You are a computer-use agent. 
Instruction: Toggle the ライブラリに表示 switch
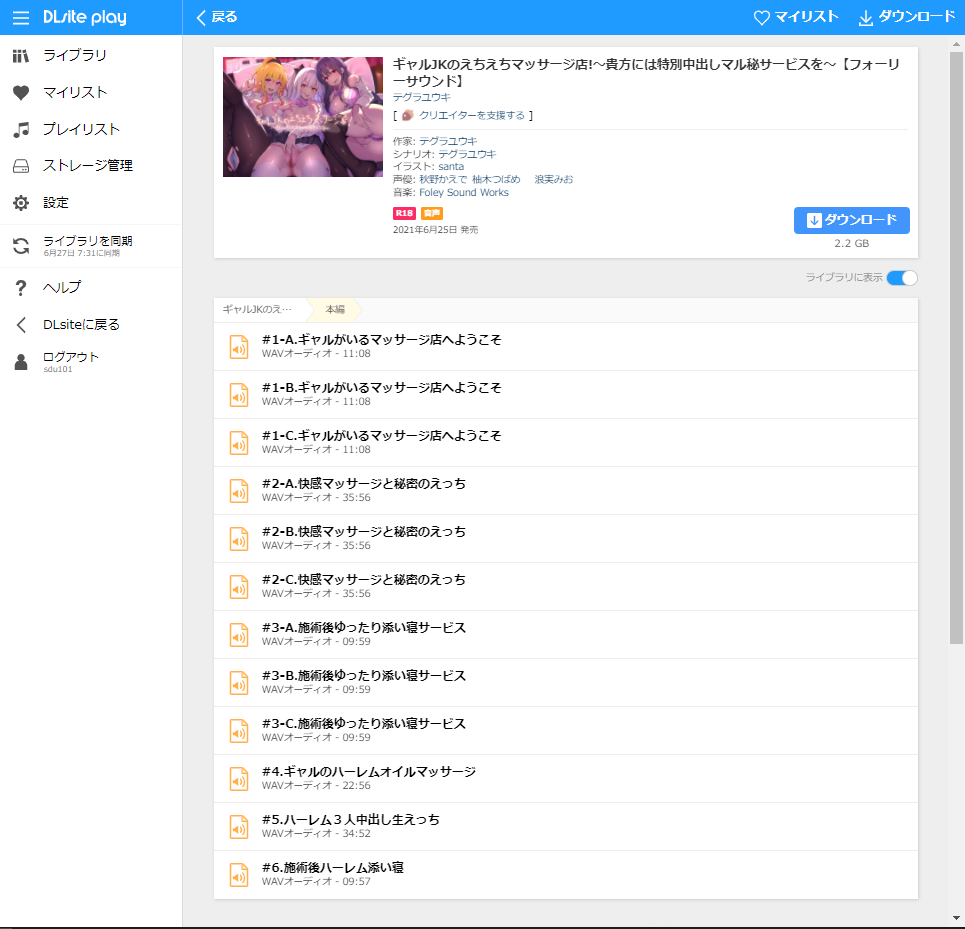pos(902,278)
